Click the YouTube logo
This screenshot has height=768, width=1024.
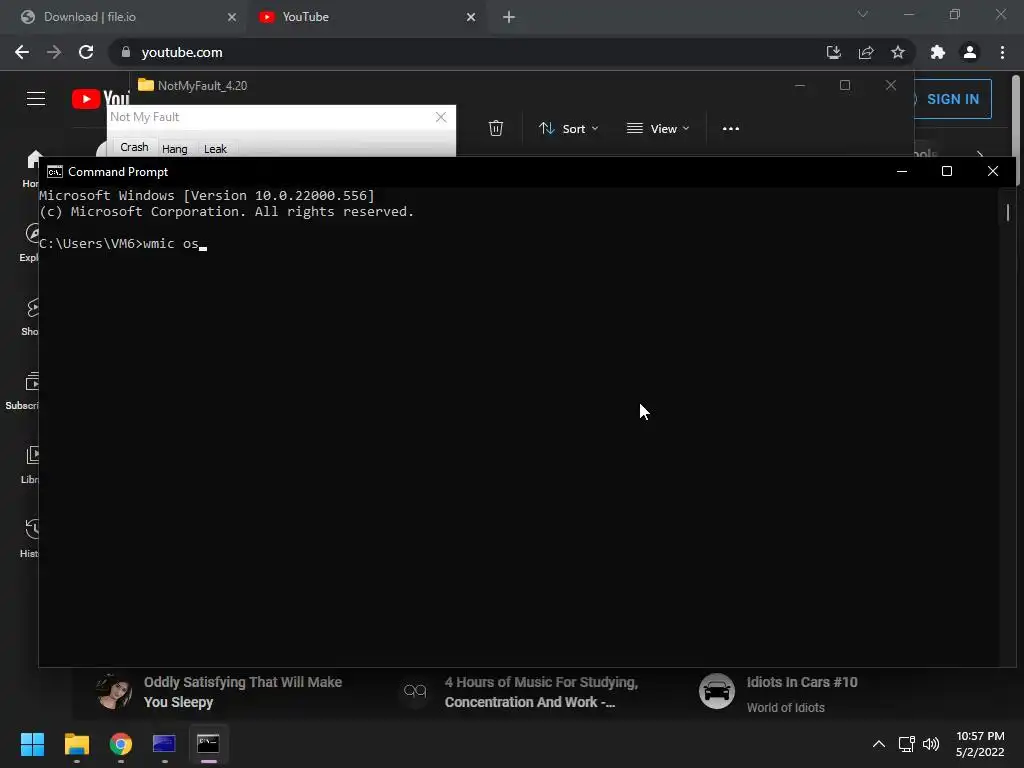[101, 99]
